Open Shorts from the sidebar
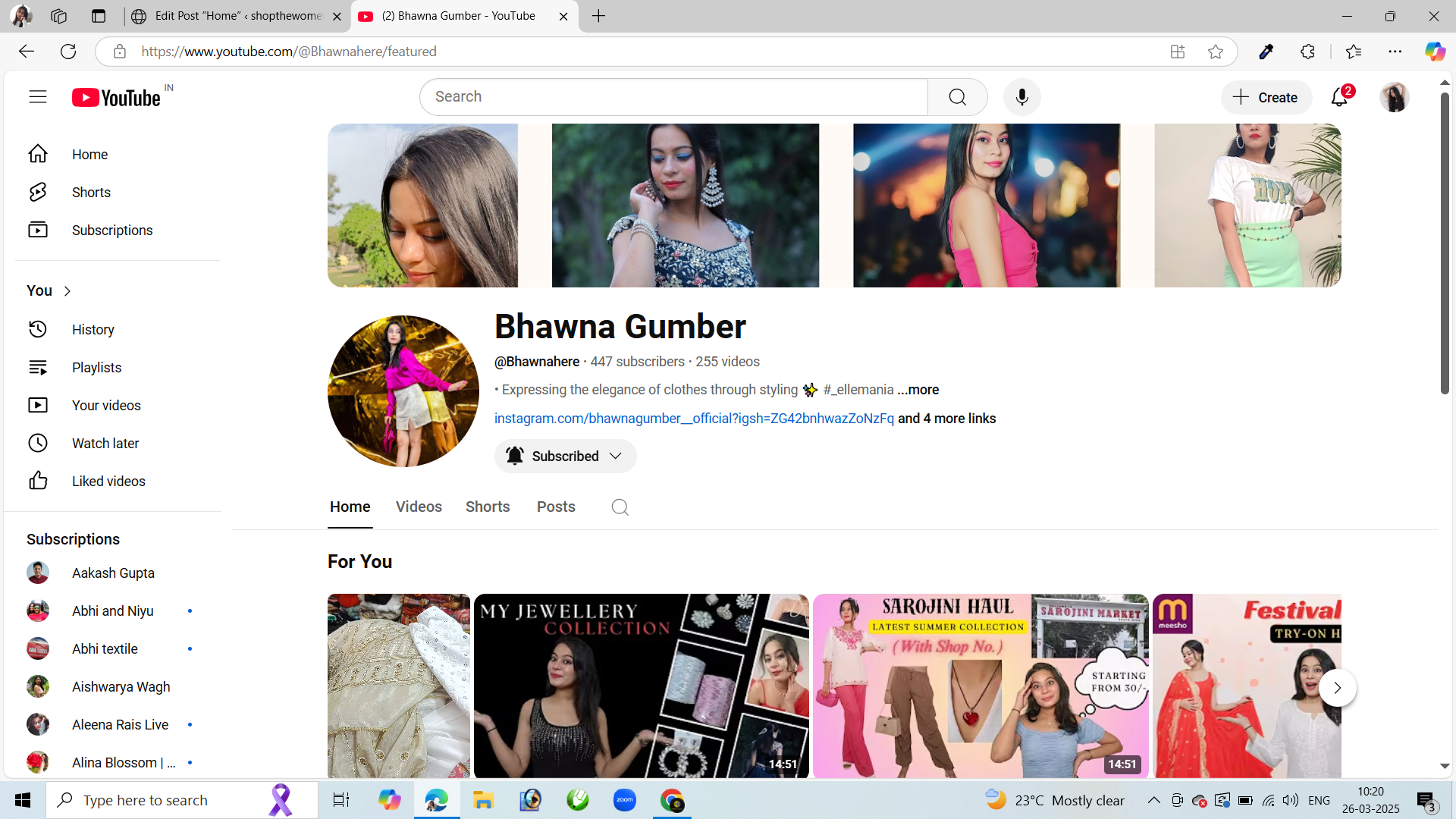The width and height of the screenshot is (1456, 819). tap(91, 193)
